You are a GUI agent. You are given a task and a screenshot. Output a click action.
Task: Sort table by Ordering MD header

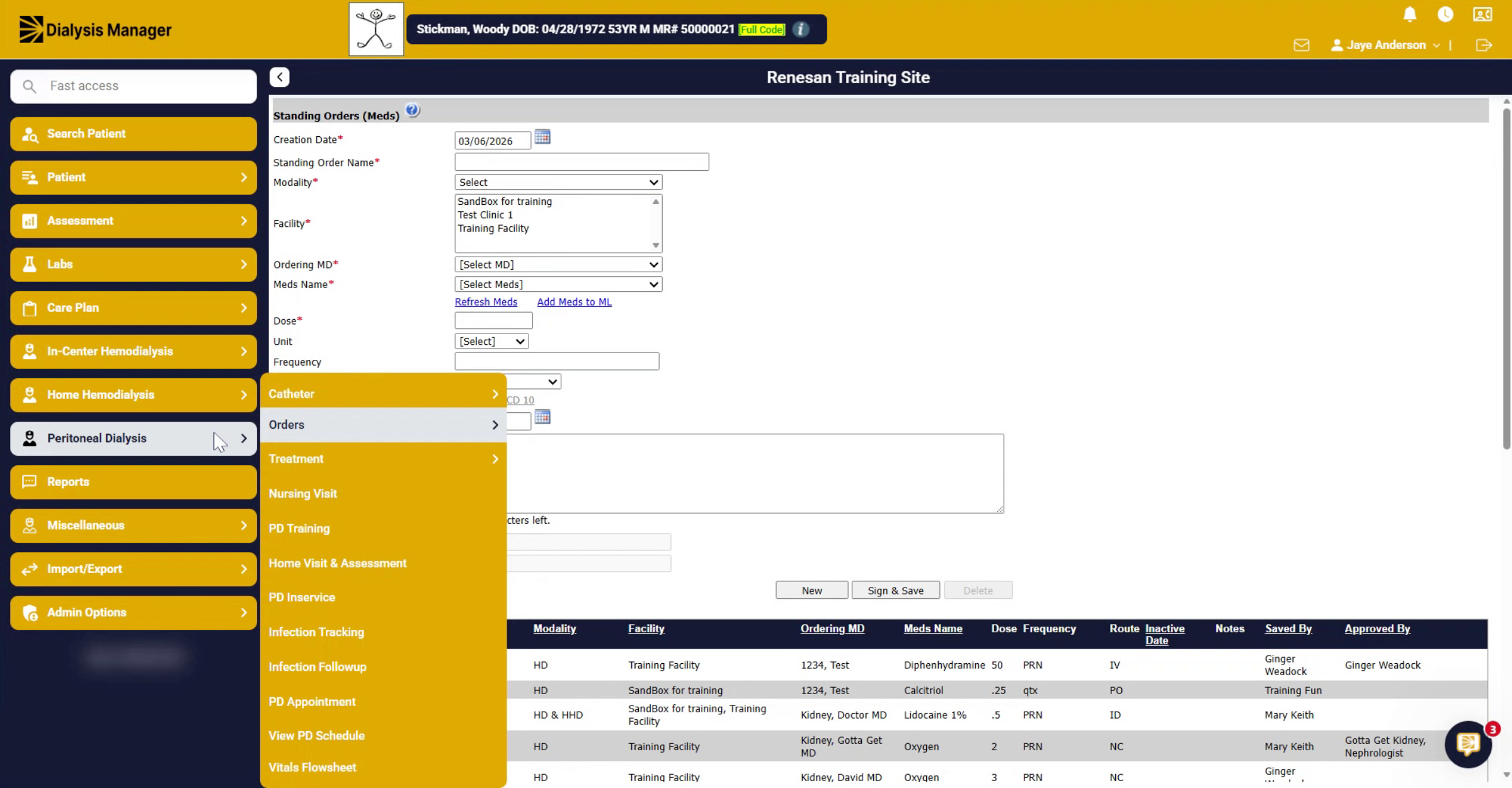click(x=832, y=629)
